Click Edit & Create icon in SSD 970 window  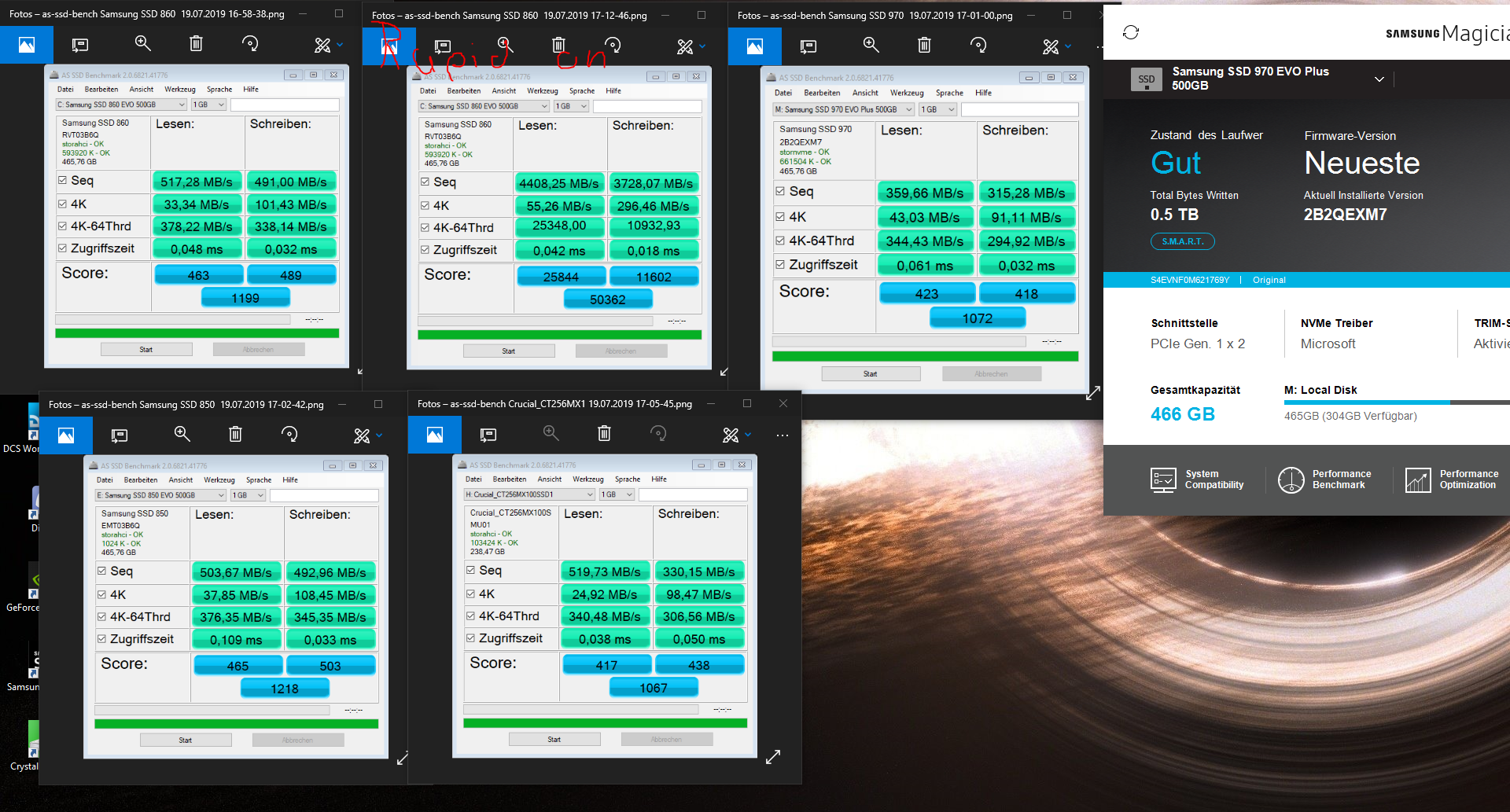[1051, 46]
